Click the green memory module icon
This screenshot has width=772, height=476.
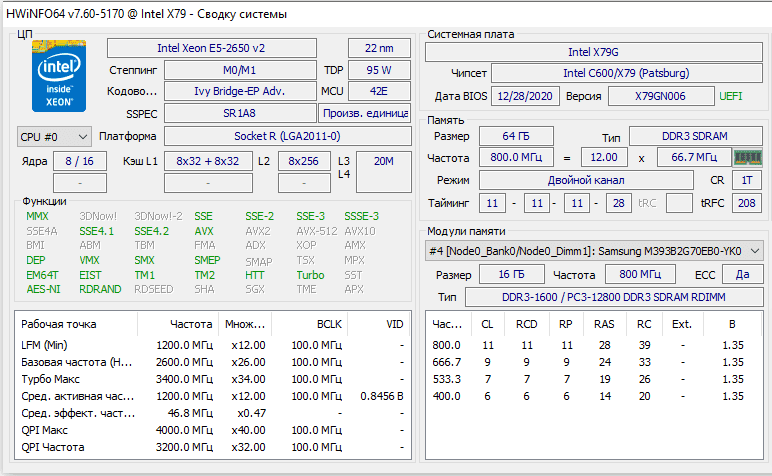point(748,157)
